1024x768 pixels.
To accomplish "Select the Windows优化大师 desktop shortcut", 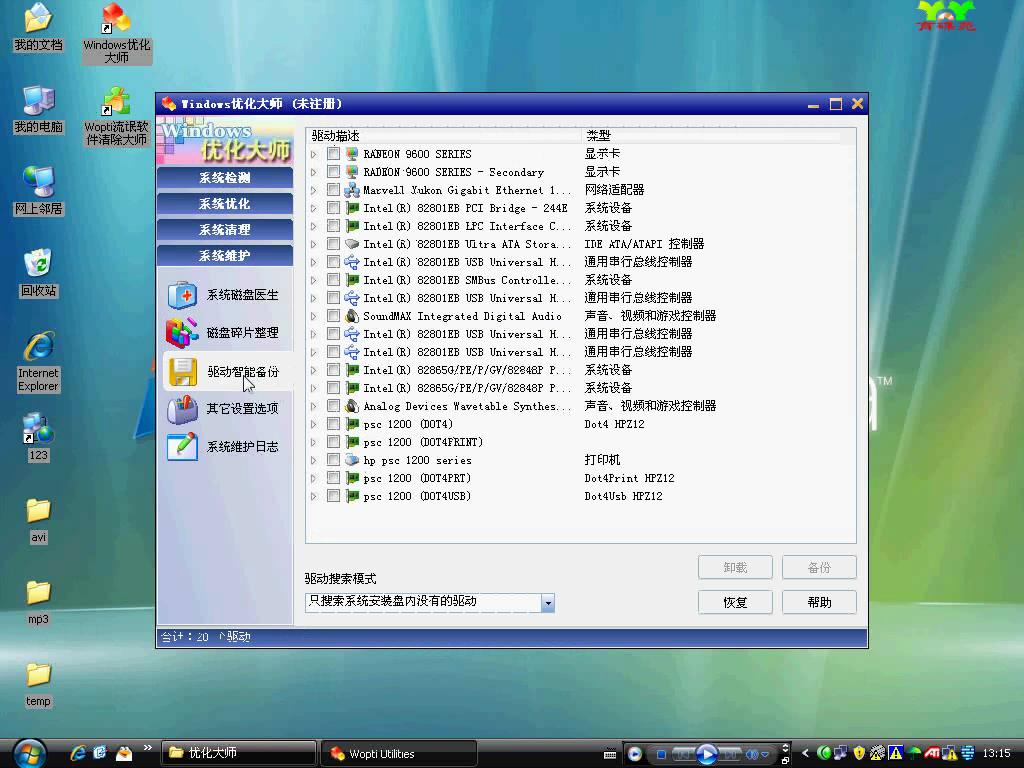I will click(117, 33).
